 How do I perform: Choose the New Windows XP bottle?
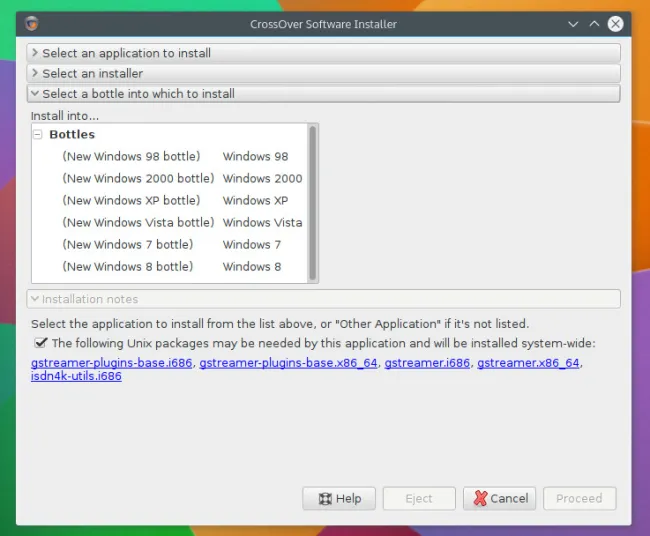(170, 200)
